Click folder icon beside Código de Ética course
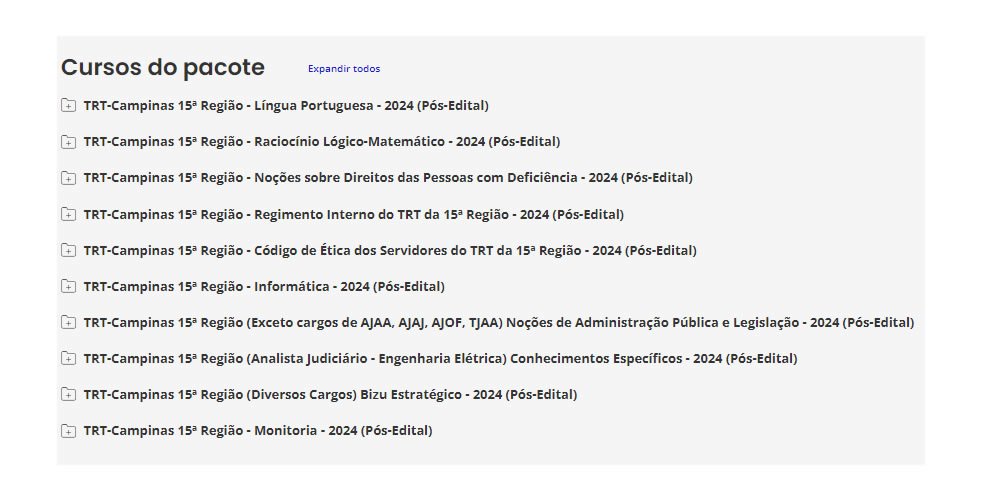 tap(68, 250)
